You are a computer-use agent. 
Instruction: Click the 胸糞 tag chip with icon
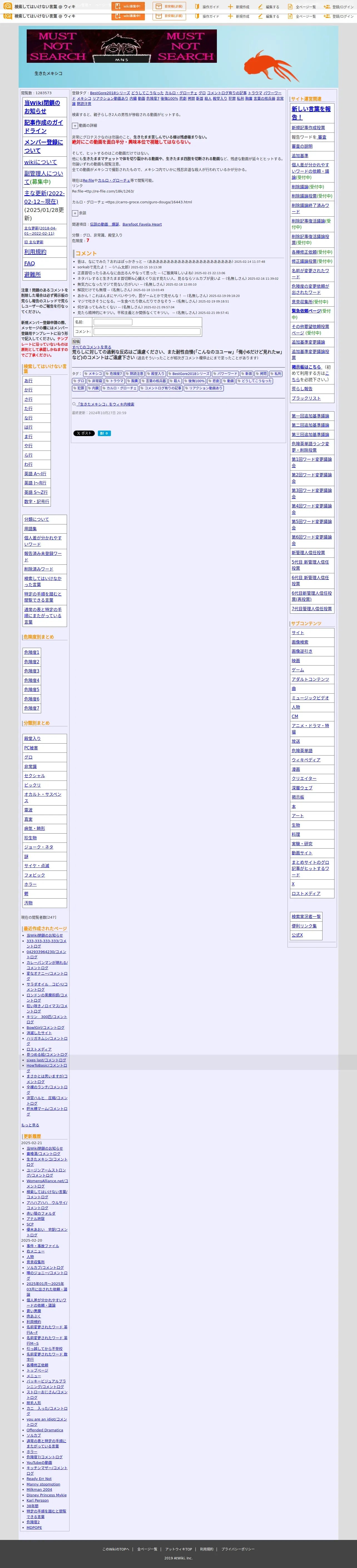(133, 381)
